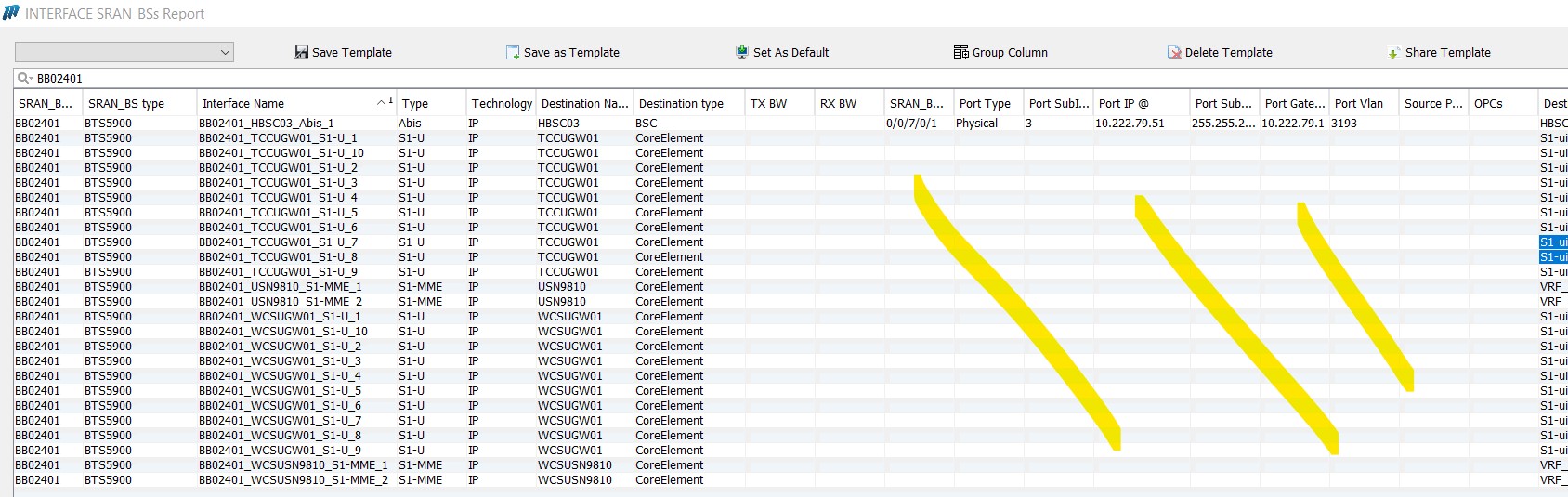This screenshot has height=497, width=1568.
Task: Click the search magnifier icon
Action: click(25, 79)
